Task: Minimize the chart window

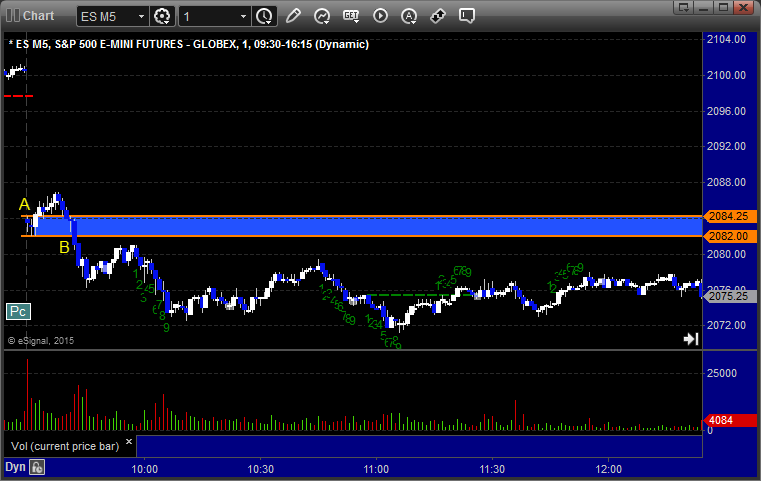Action: (x=704, y=7)
